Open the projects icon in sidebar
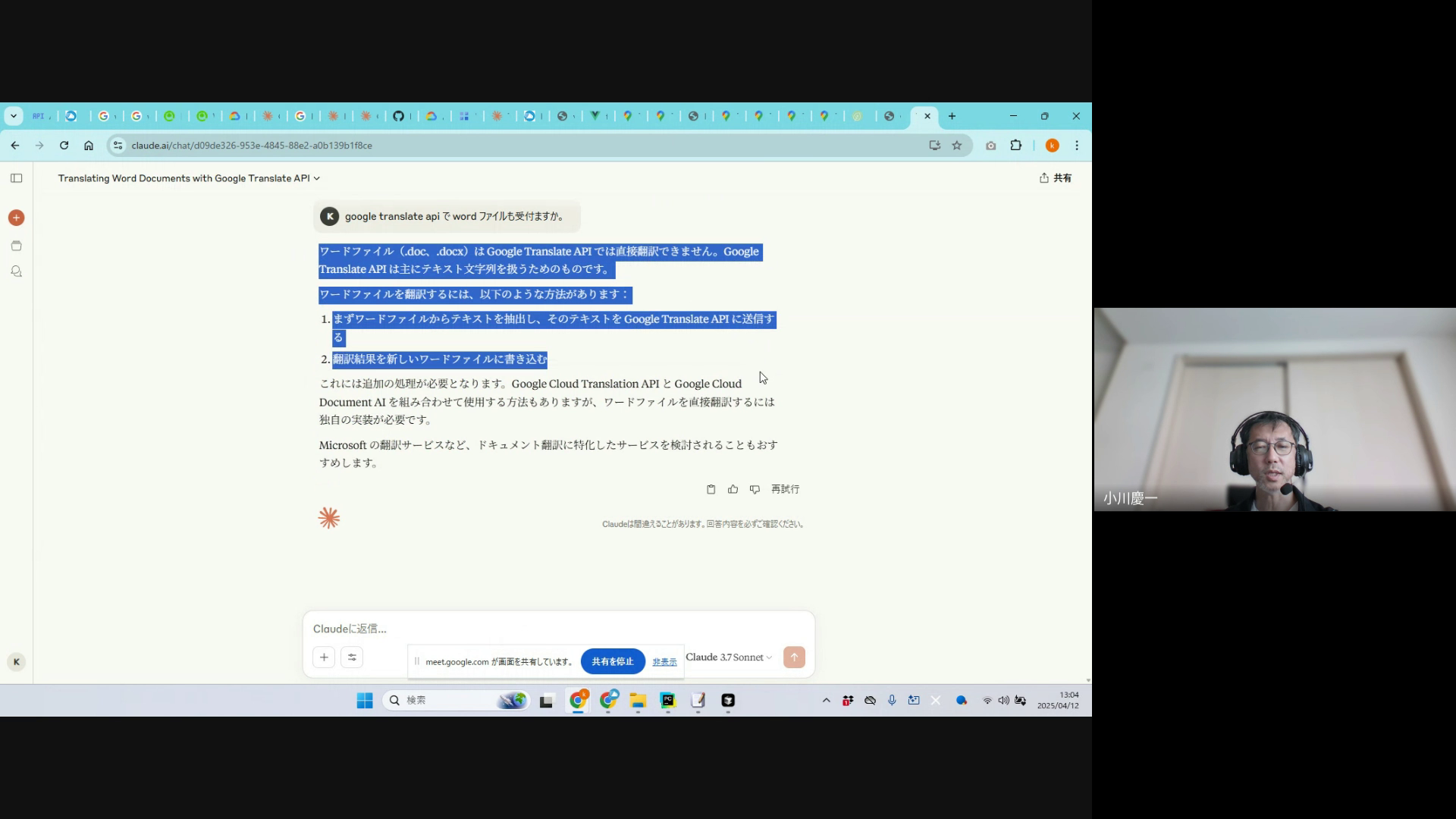Screen dimensions: 1456x819 [x=16, y=246]
